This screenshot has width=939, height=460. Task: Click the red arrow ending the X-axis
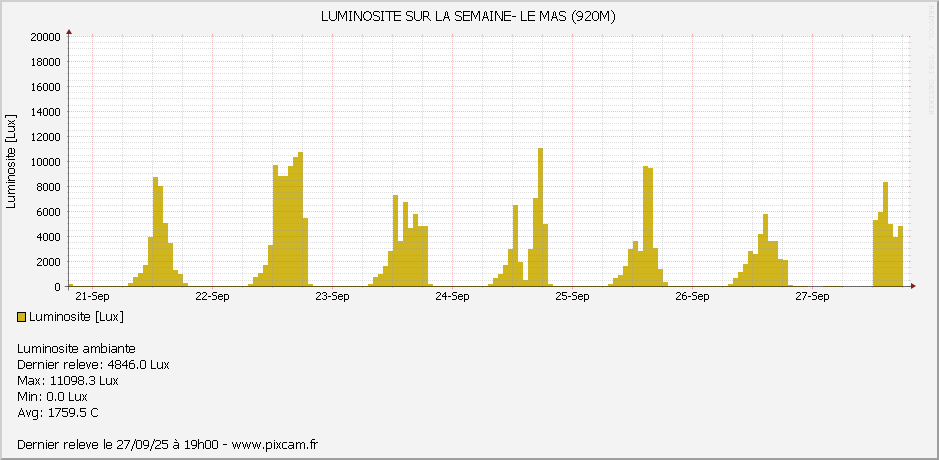click(912, 286)
